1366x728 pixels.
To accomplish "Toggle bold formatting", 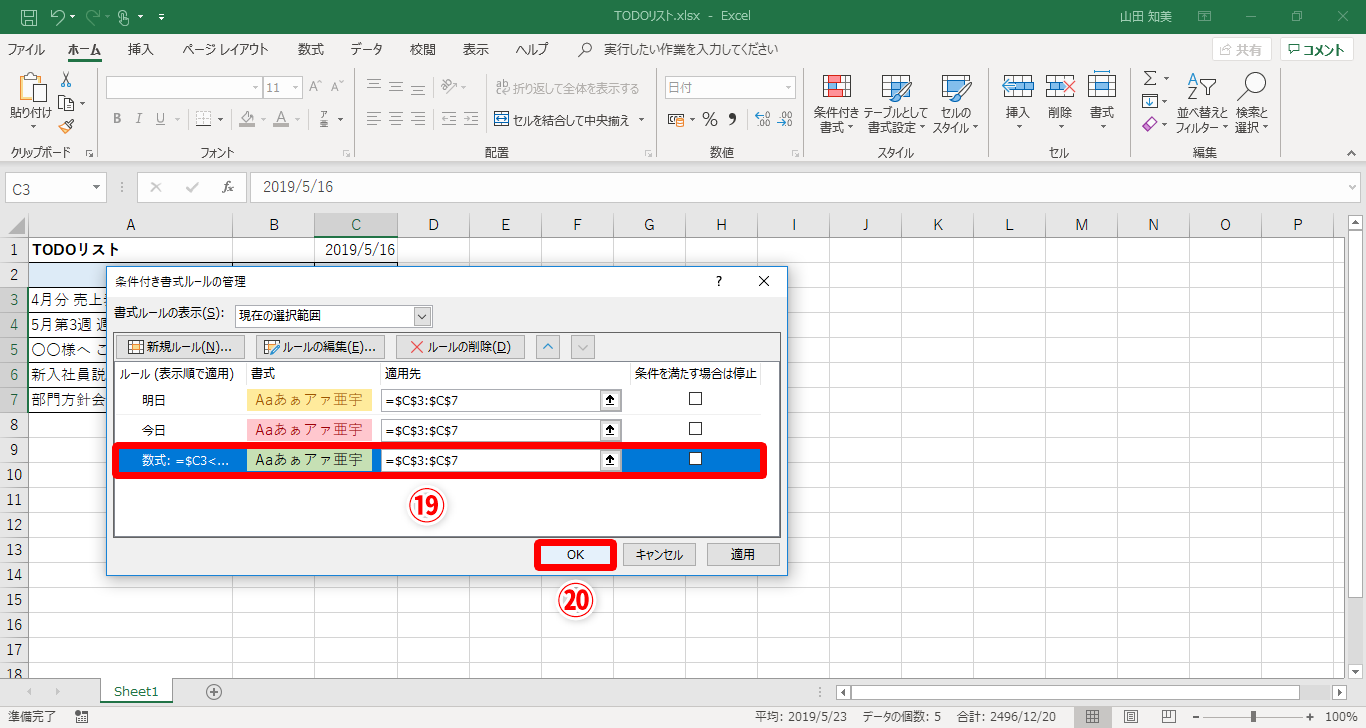I will pos(117,119).
